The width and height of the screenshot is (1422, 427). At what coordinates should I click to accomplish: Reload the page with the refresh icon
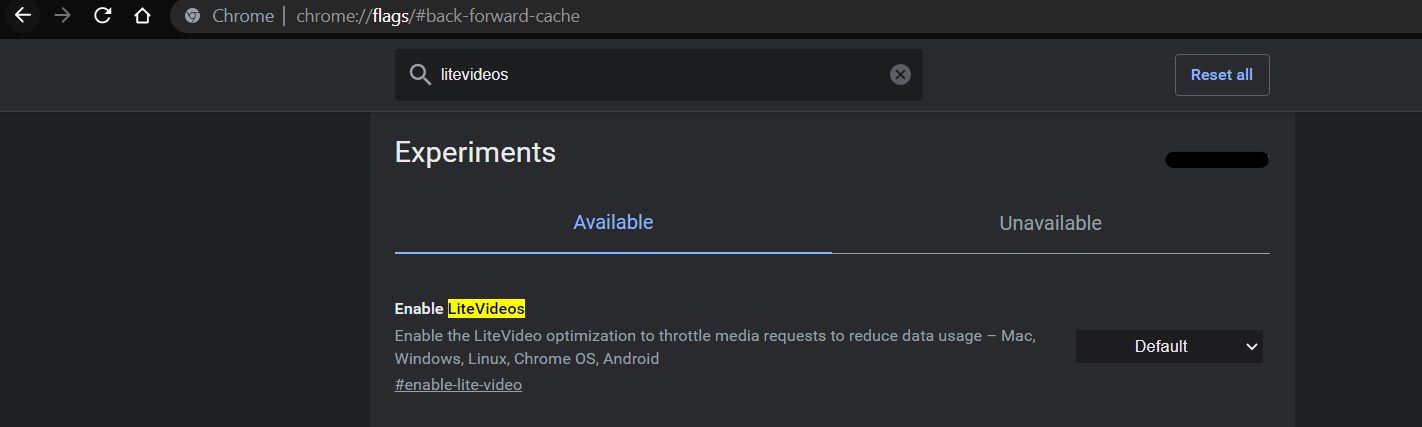102,16
